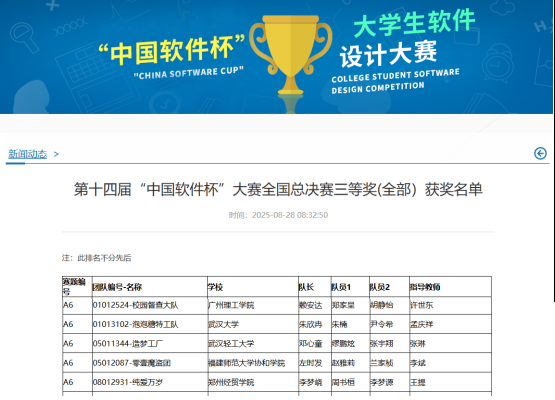Screen dimensions: 555x400
Task: Click the 队长 column header
Action: (307, 287)
